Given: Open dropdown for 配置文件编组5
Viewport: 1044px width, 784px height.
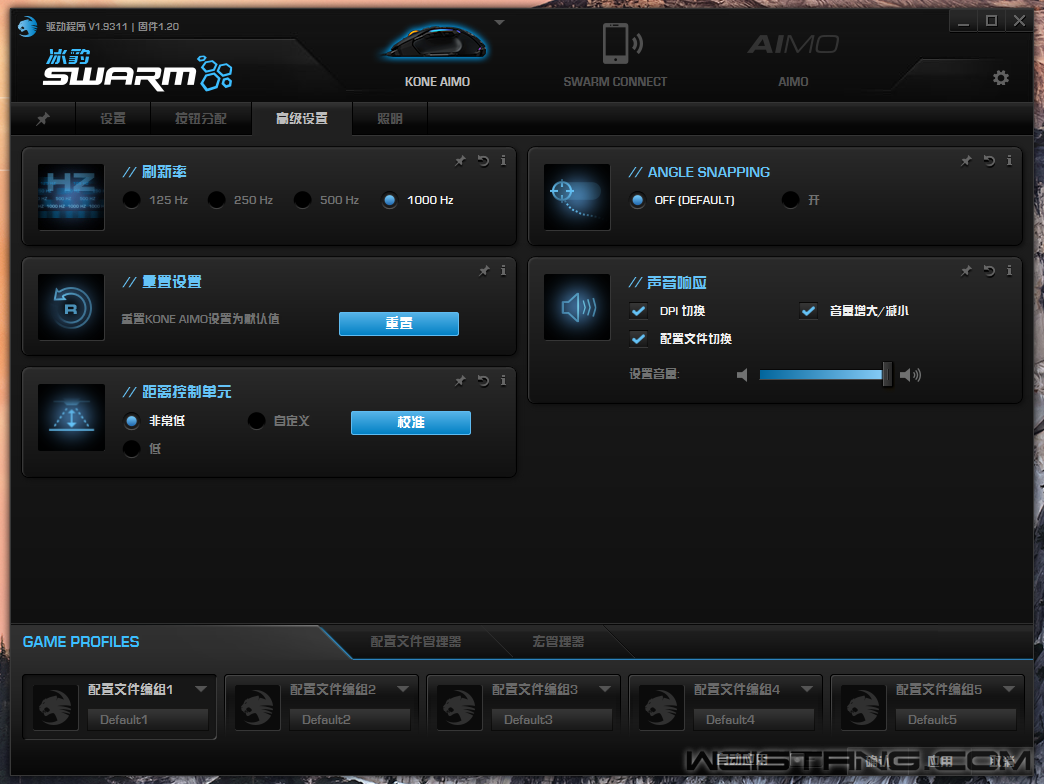Looking at the screenshot, I should coord(1009,689).
